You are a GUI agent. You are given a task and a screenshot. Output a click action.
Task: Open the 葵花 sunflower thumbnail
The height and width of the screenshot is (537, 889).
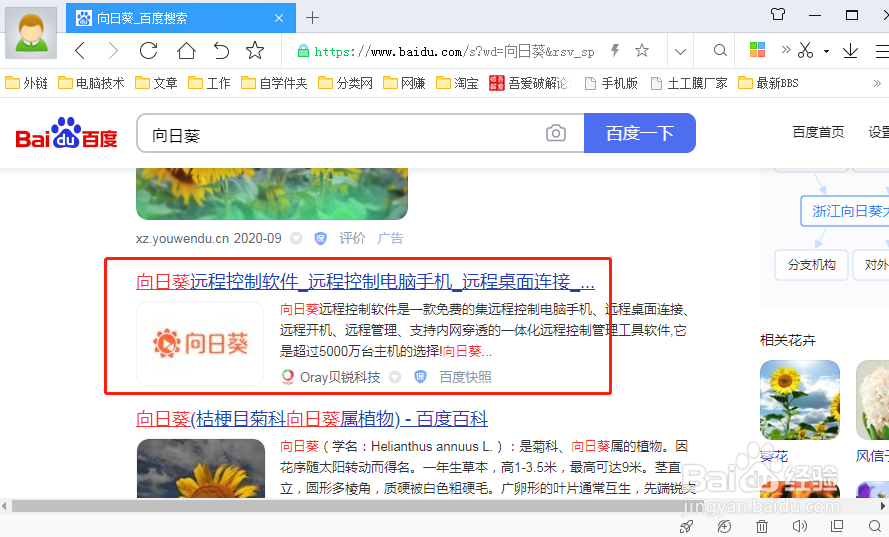pos(799,400)
